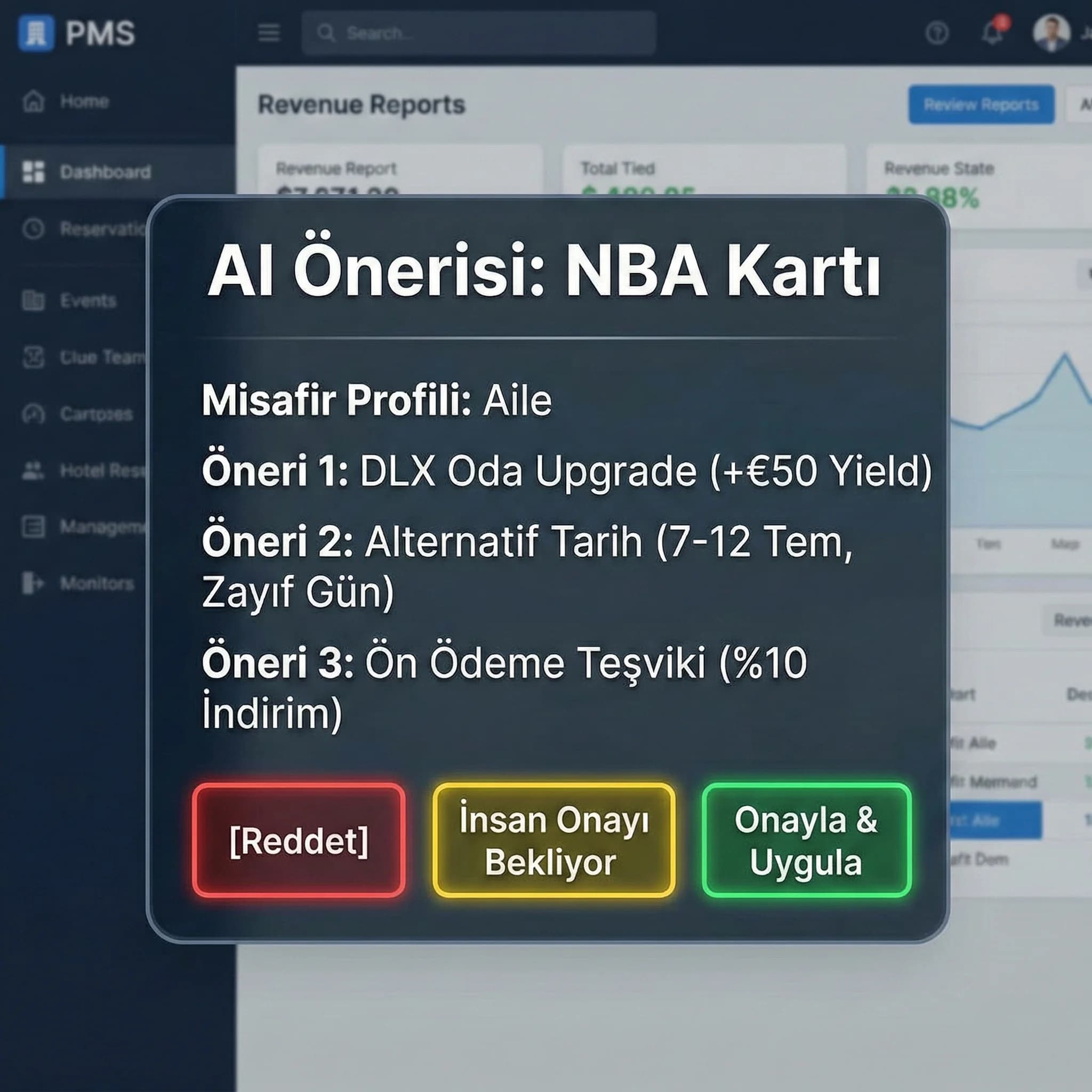Click the green Onayla & Uygula button
The image size is (1092, 1092).
[x=807, y=840]
